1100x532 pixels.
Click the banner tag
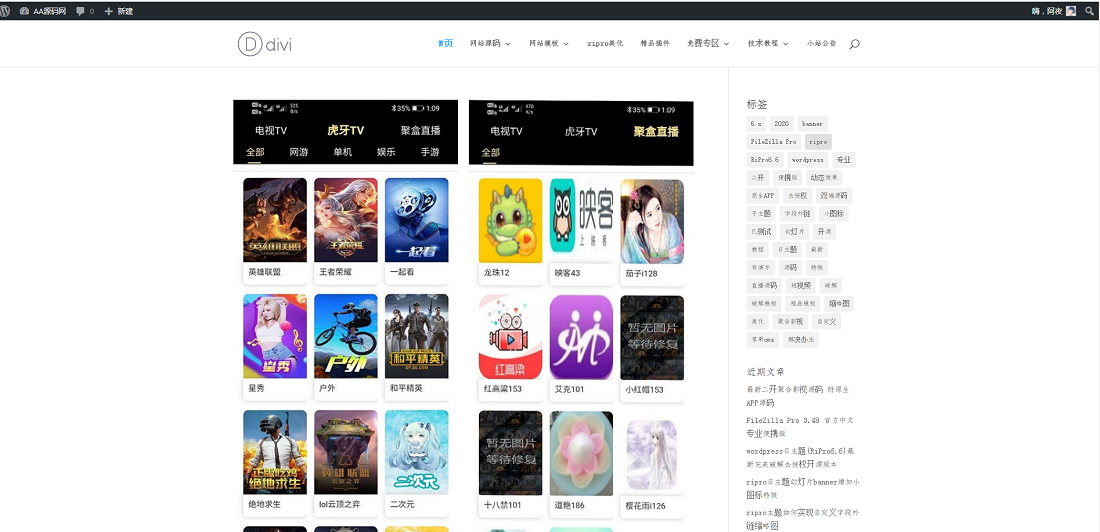[812, 124]
